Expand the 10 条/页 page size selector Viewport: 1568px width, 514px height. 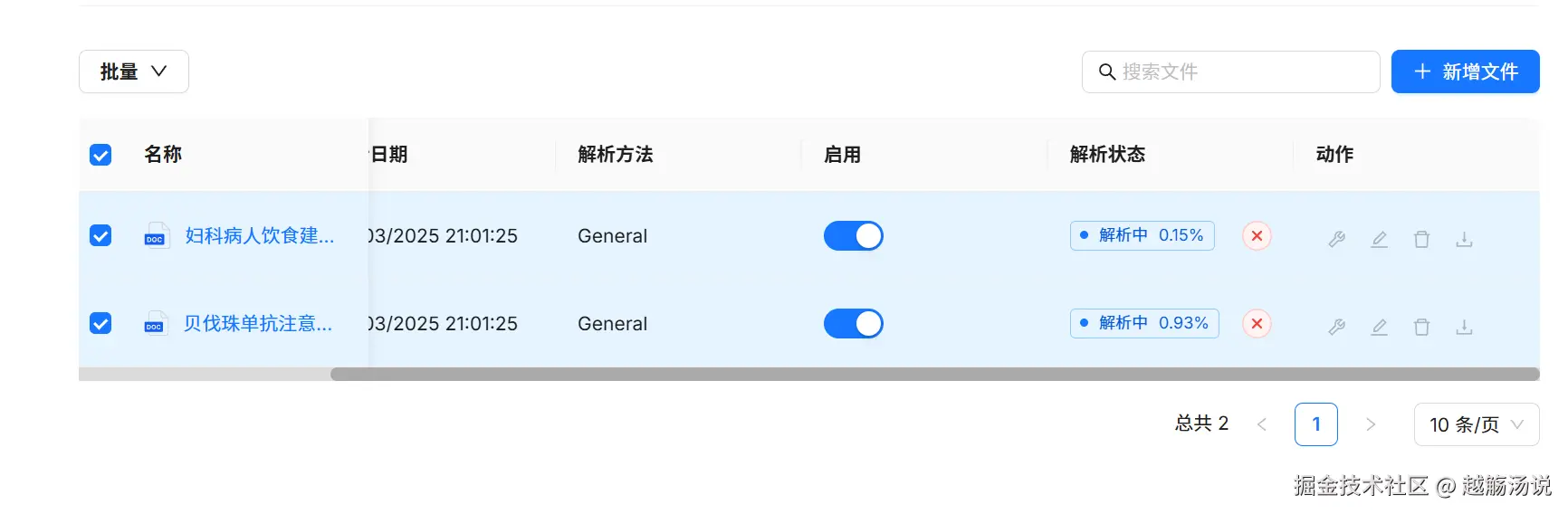1476,424
